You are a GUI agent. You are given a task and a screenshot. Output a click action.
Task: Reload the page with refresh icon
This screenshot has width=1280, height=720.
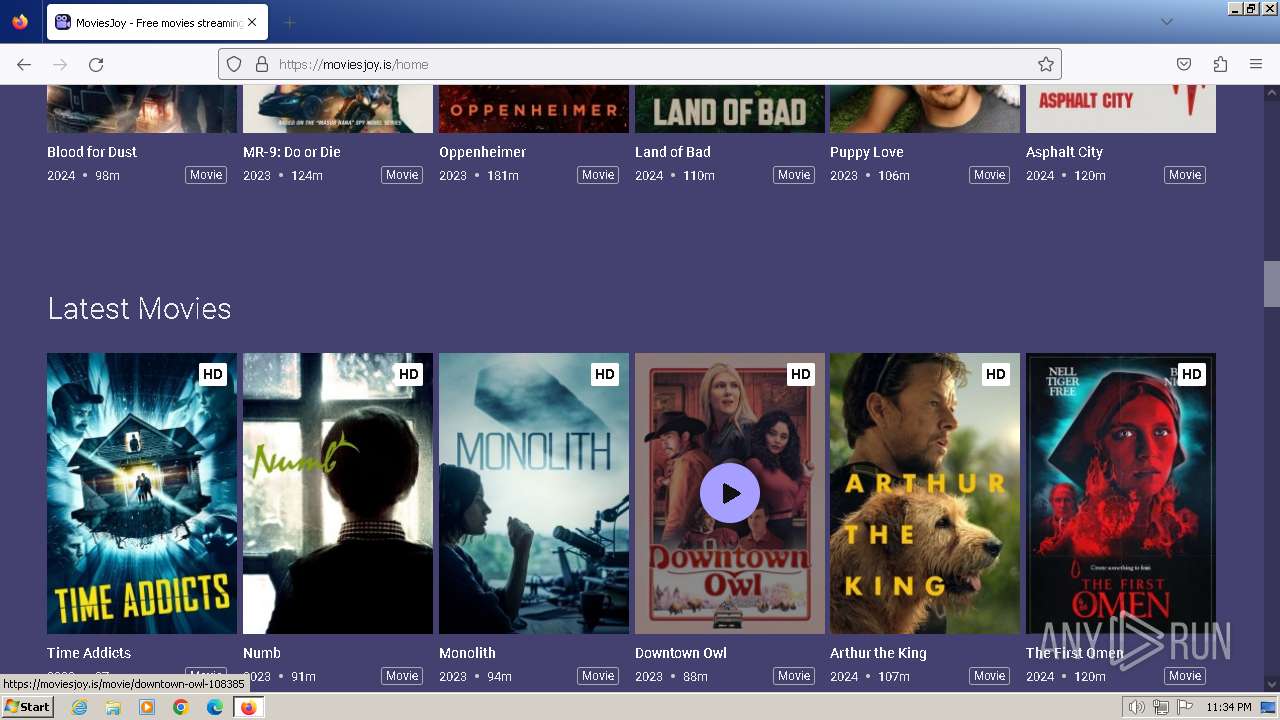[x=96, y=64]
